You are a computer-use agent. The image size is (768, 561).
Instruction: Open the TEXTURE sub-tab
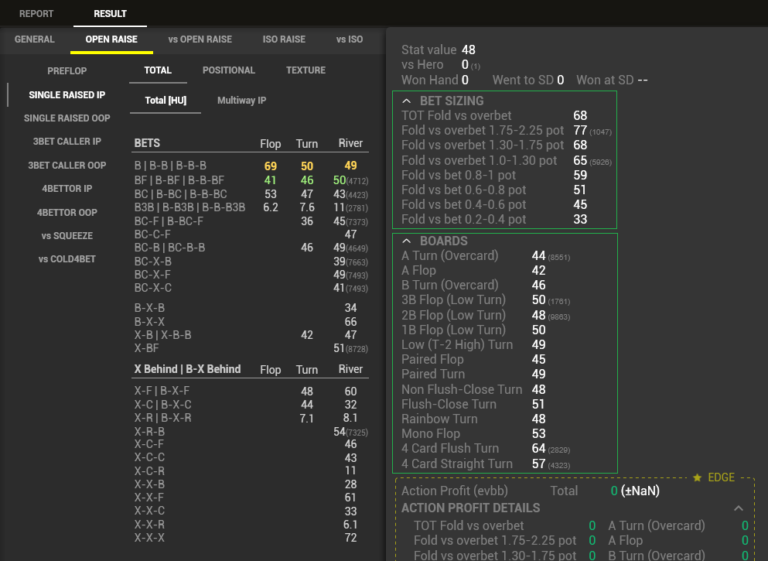click(305, 71)
